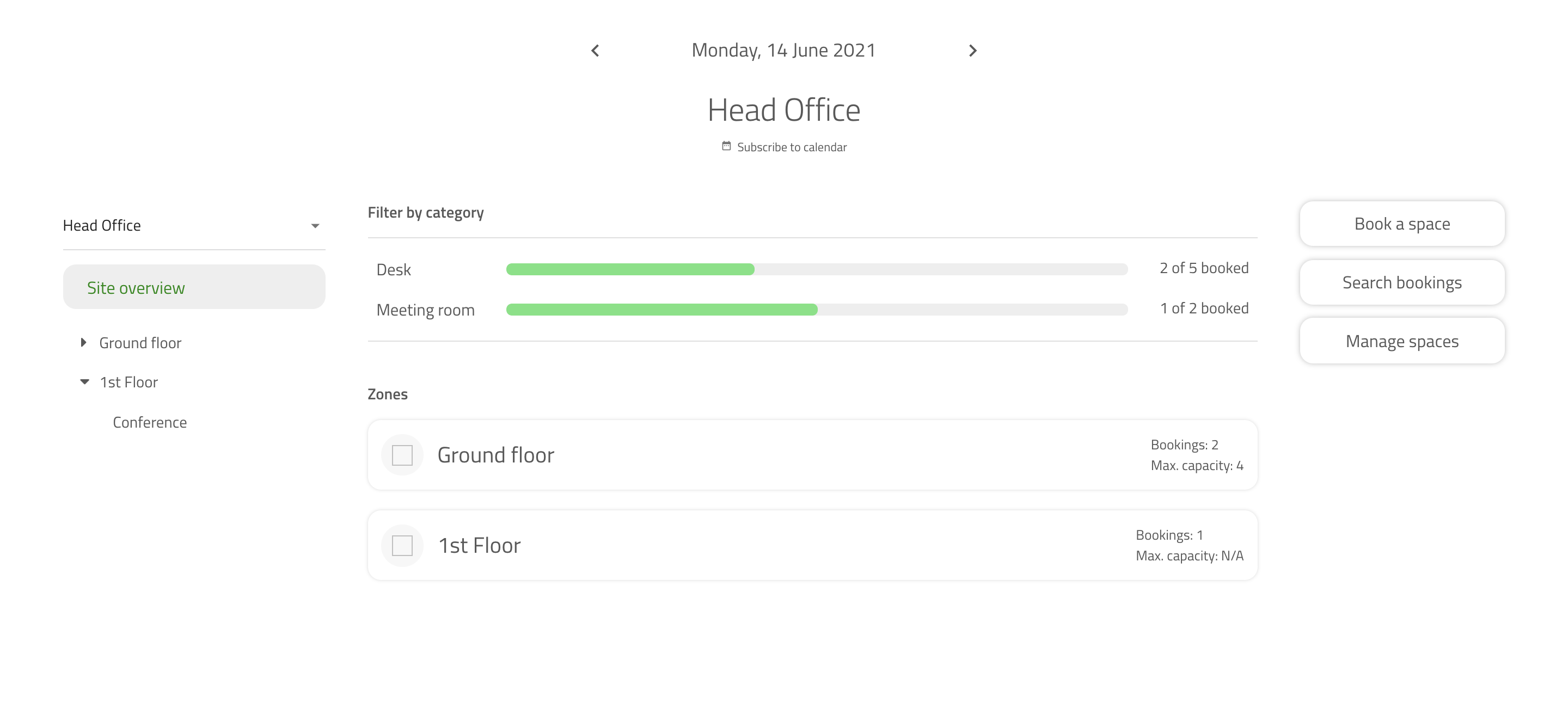Screen dimensions: 1568x716
Task: Click the calendar subscribe icon
Action: 724,147
